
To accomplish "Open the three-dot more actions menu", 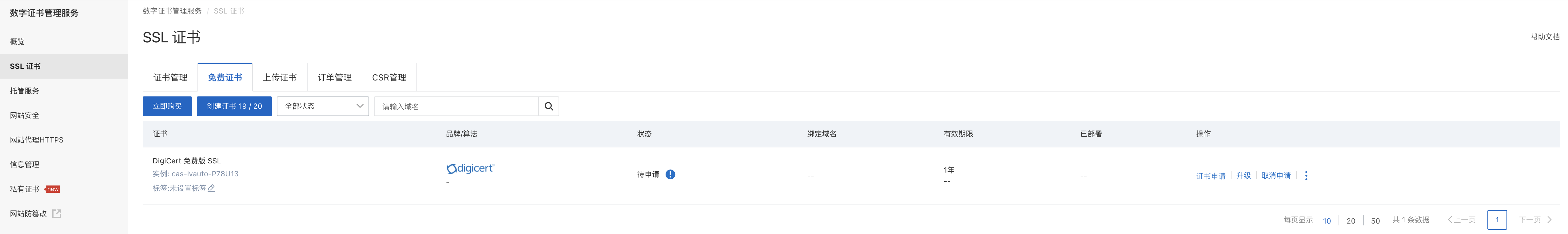I will coord(1306,176).
